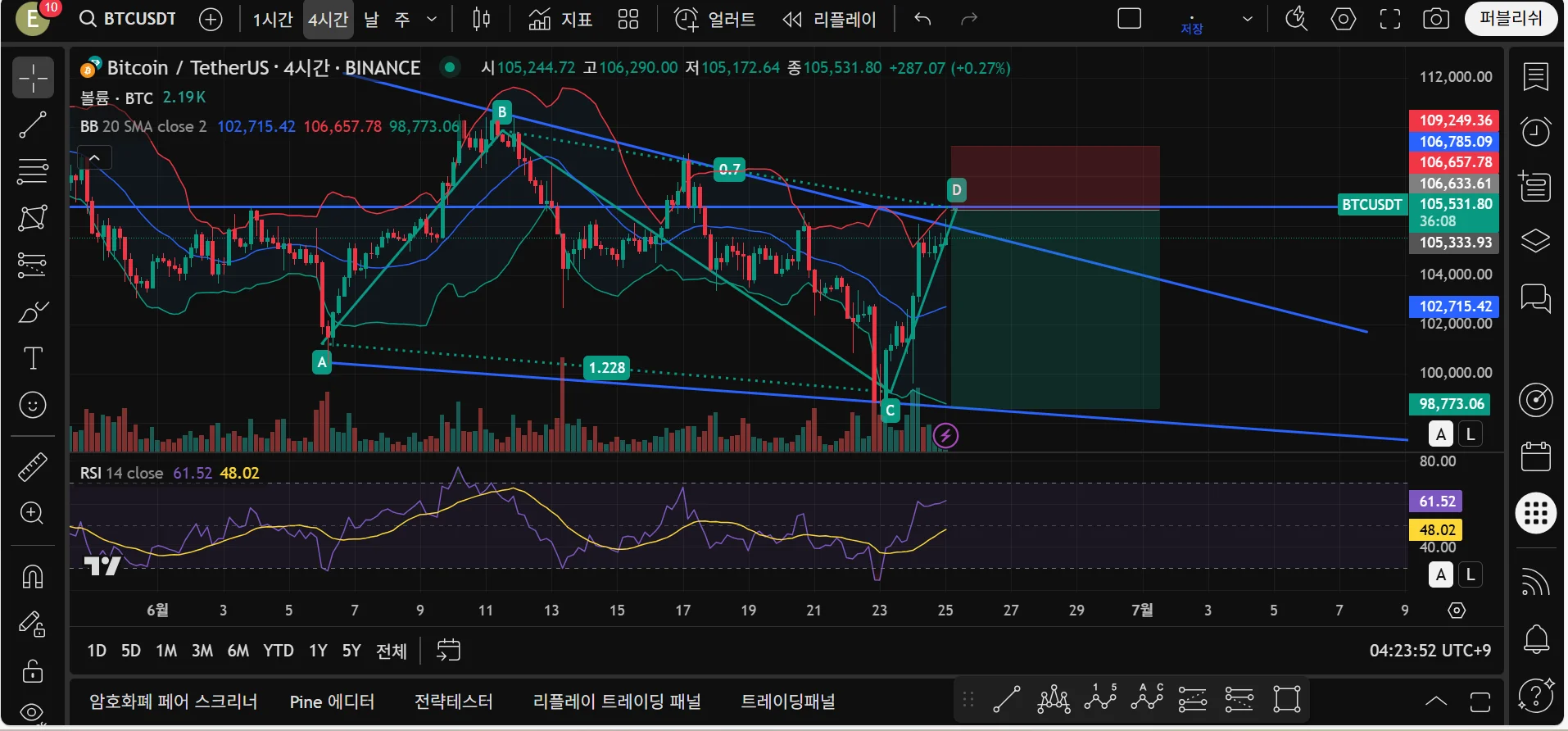Open the Gann and Fibonacci tools in left sidebar
This screenshot has width=1568, height=731.
(33, 171)
